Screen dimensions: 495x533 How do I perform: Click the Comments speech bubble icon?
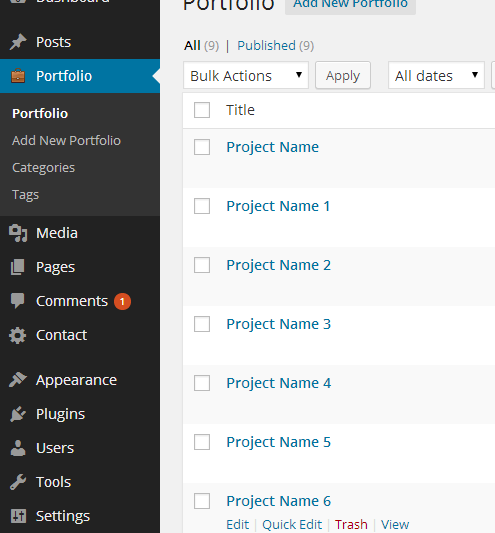(18, 301)
